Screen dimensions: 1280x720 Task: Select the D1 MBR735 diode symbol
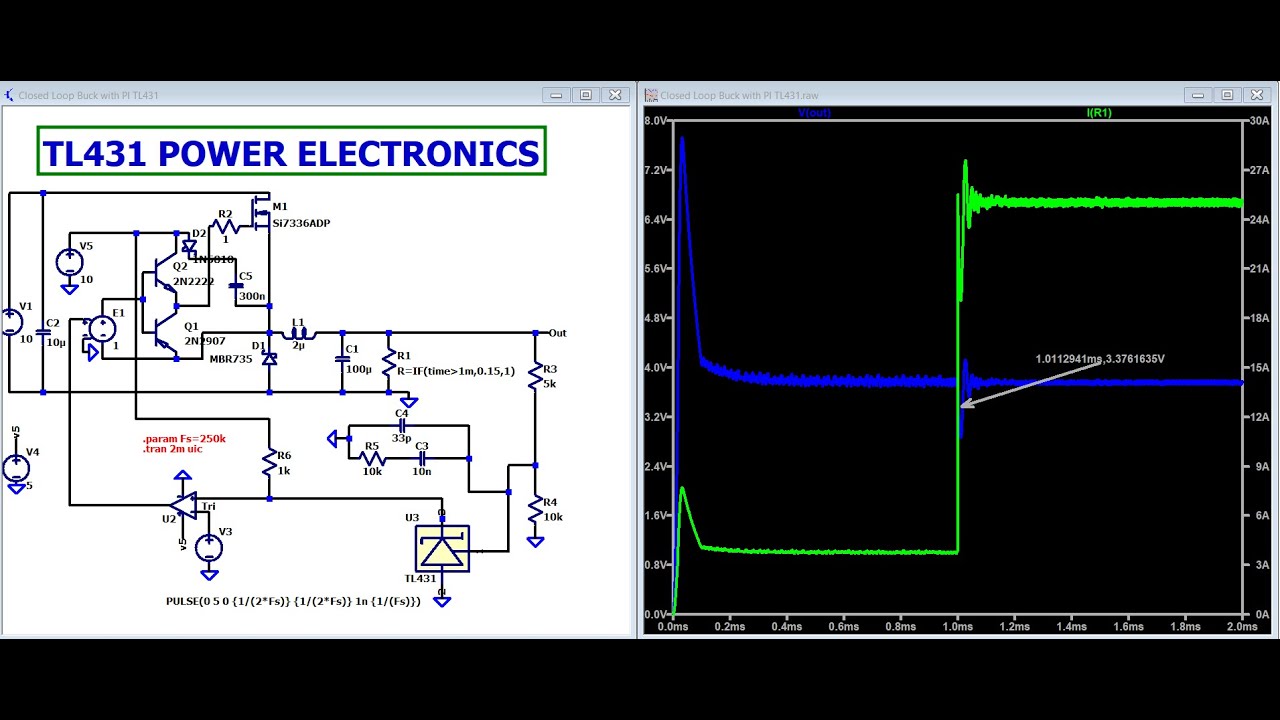tap(269, 358)
